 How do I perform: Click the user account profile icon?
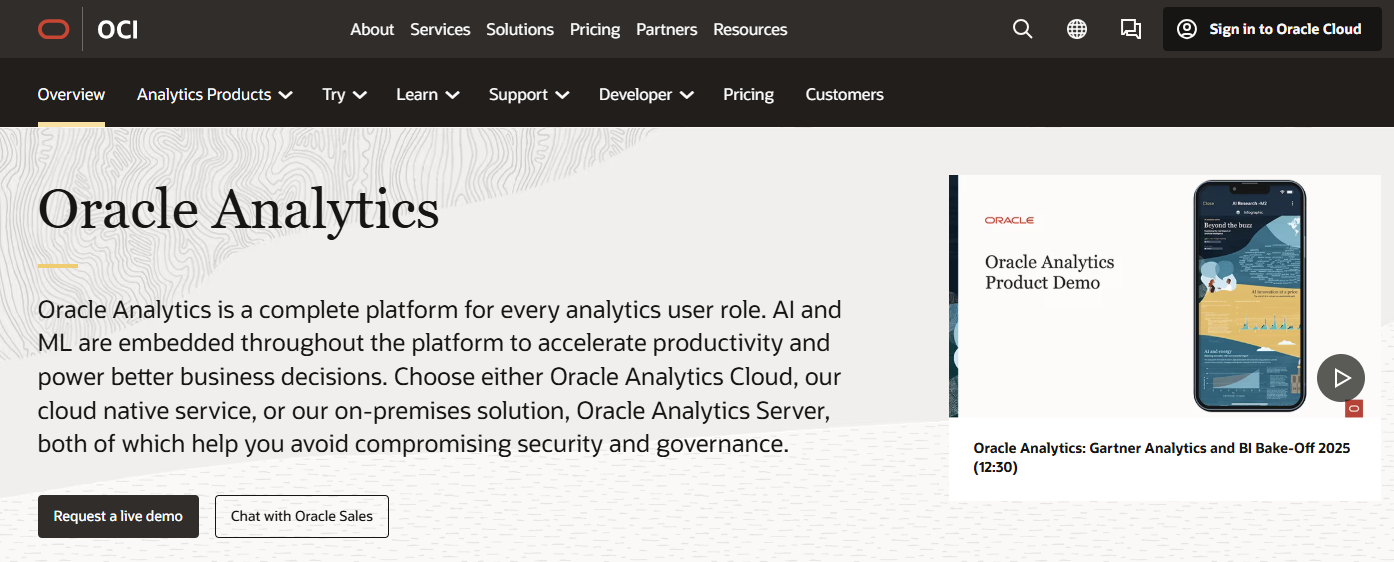(1187, 29)
